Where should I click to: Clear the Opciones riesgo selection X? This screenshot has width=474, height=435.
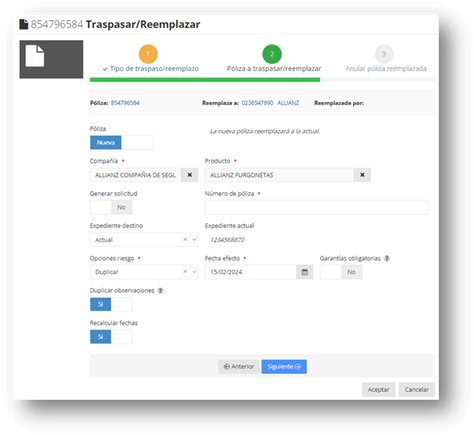tap(185, 272)
